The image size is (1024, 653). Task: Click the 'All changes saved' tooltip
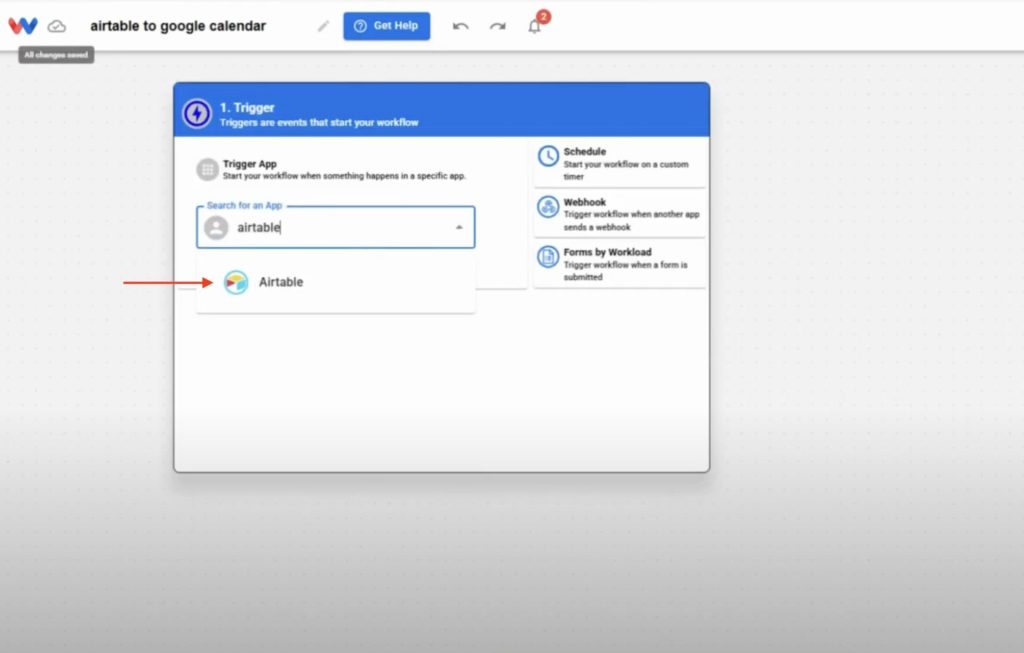coord(56,55)
